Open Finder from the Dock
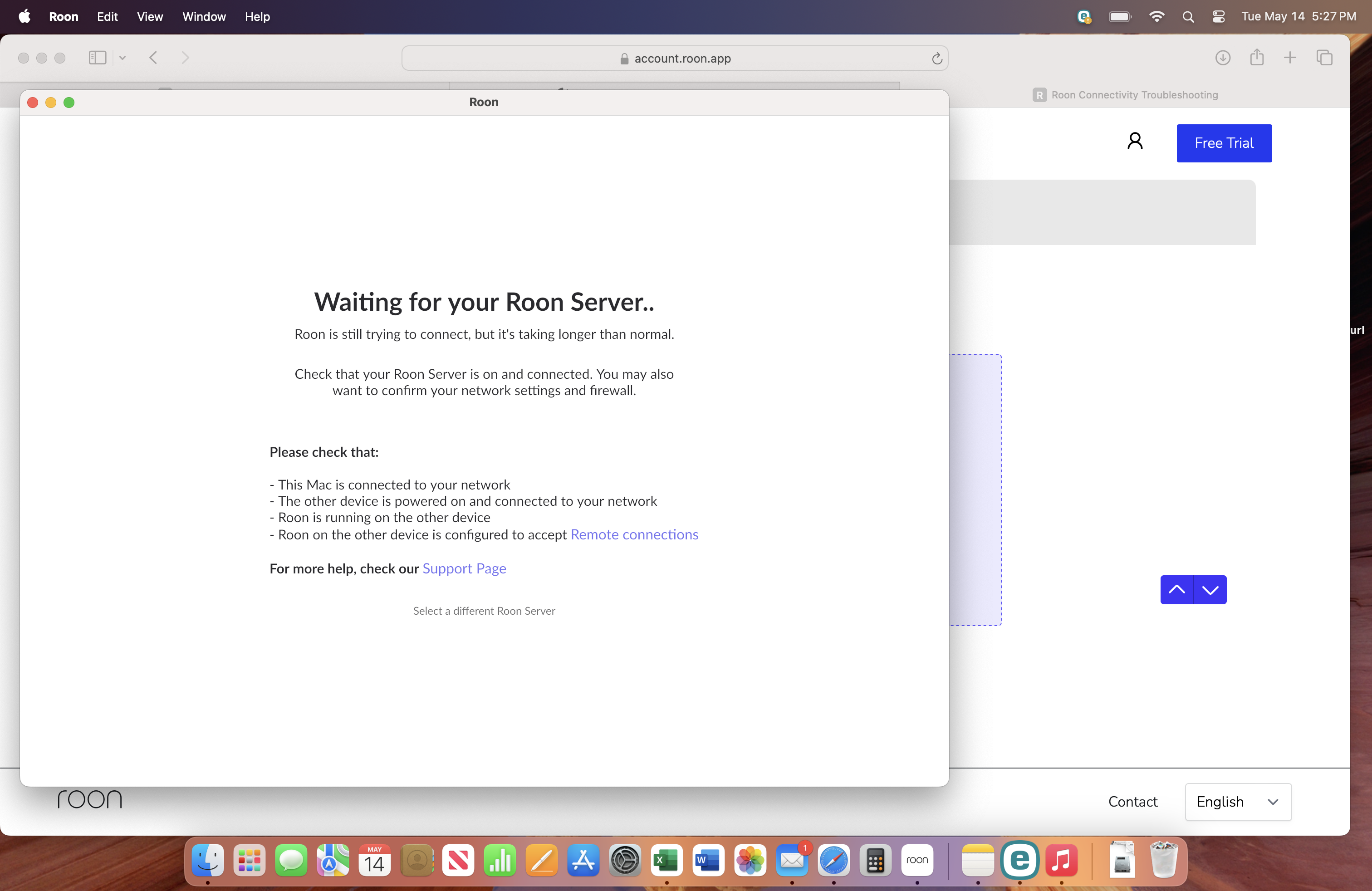This screenshot has width=1372, height=891. [207, 861]
